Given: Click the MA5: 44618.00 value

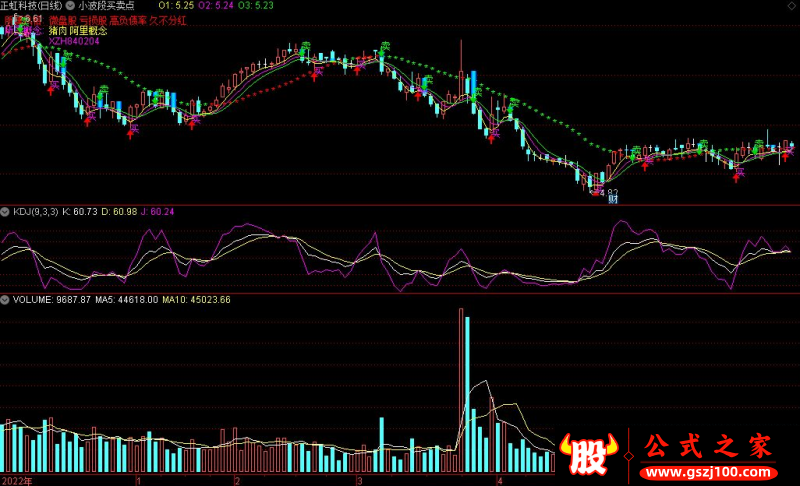Looking at the screenshot, I should [x=127, y=300].
